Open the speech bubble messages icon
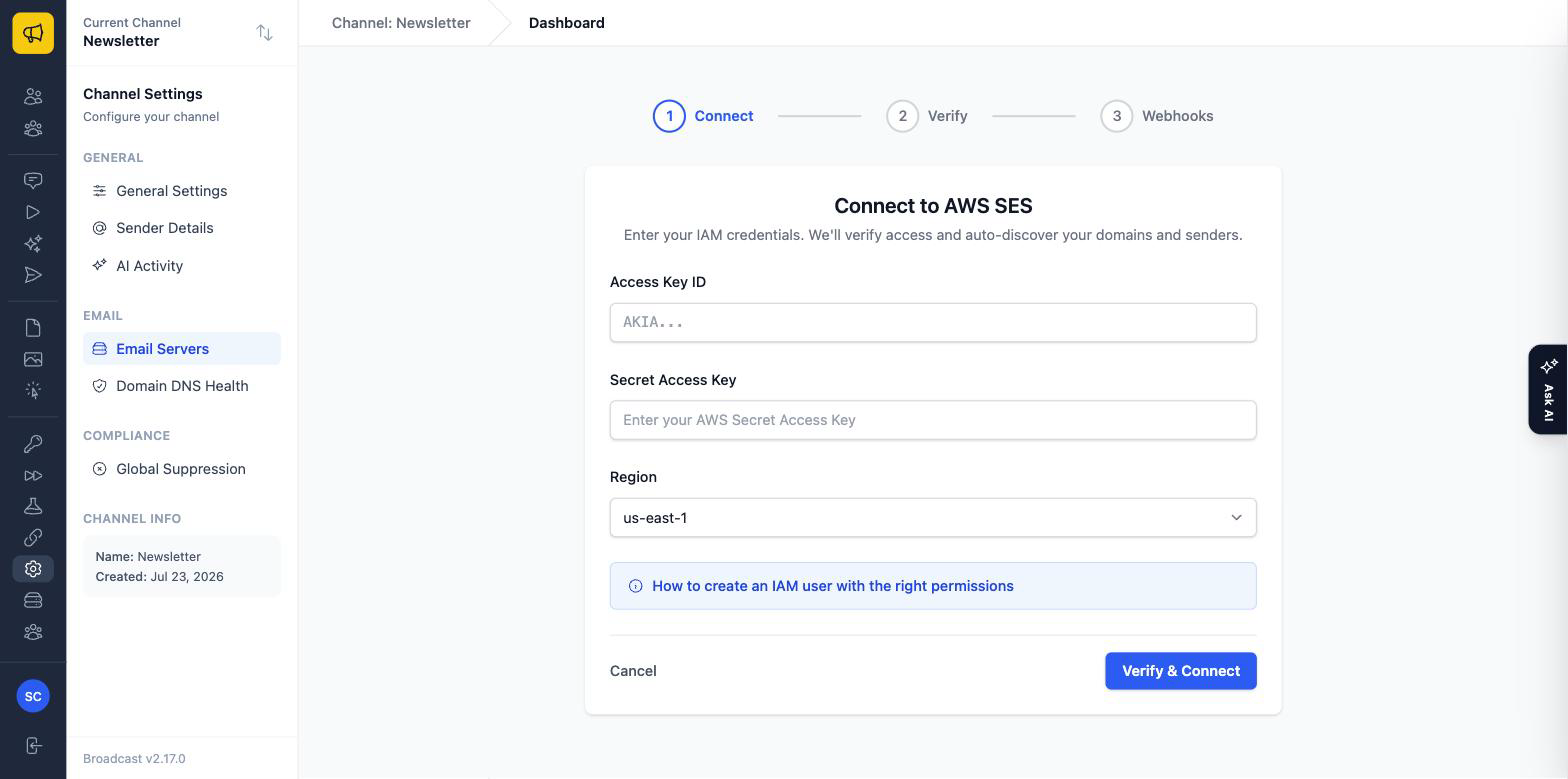The image size is (1568, 779). (33, 181)
